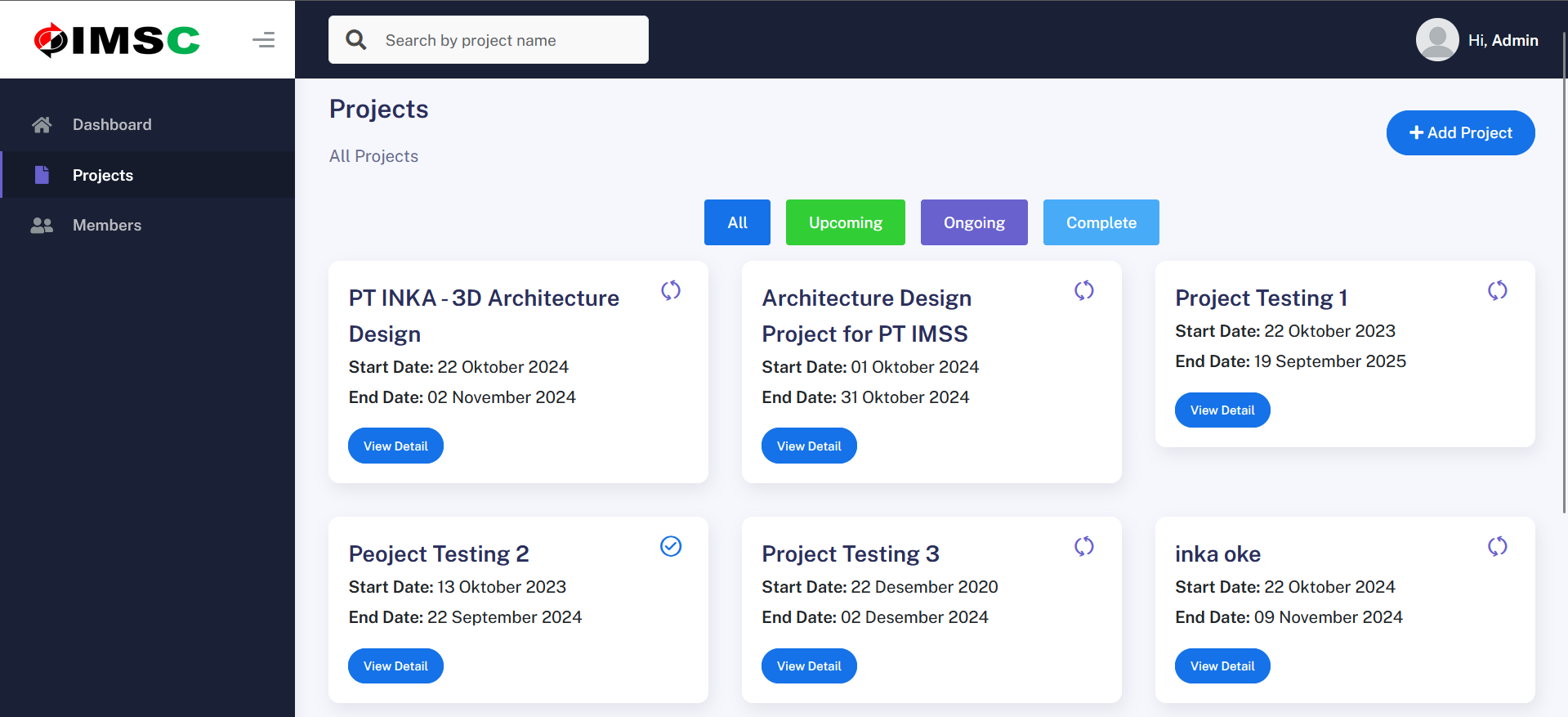Click the IMSC logo
1568x717 pixels.
coord(117,39)
